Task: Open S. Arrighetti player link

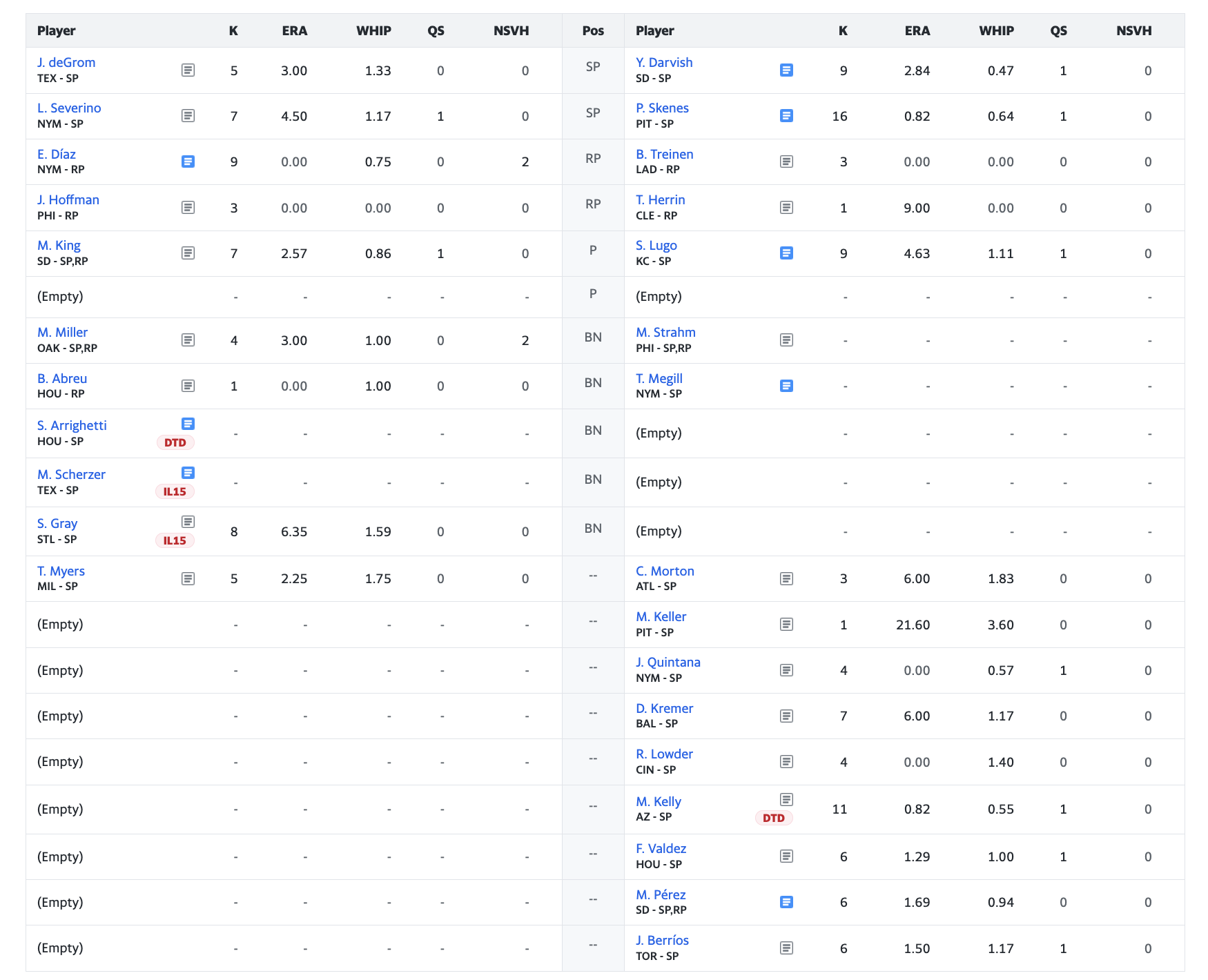Action: (72, 425)
